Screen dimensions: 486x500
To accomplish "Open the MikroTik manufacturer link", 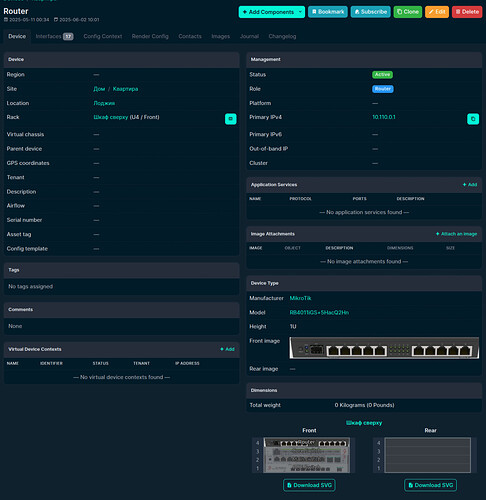I will point(300,298).
